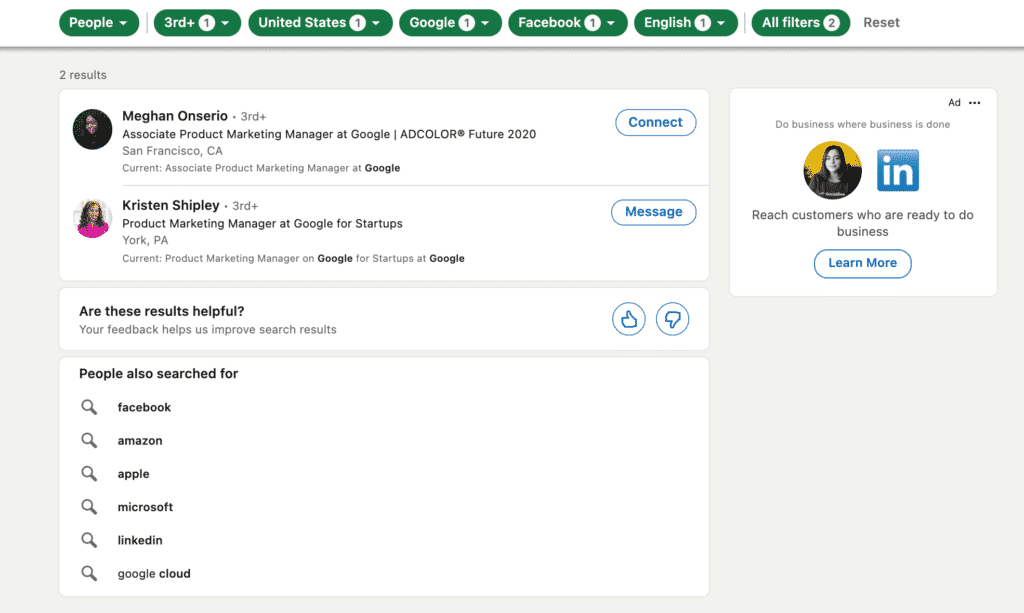Expand the People filter dropdown
The width and height of the screenshot is (1024, 613).
[x=99, y=23]
